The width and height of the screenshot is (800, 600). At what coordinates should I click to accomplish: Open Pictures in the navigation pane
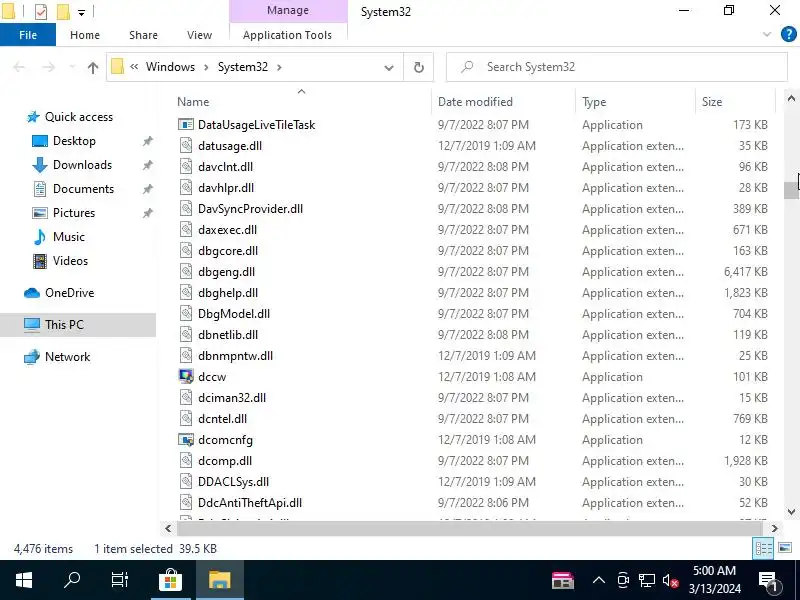74,213
